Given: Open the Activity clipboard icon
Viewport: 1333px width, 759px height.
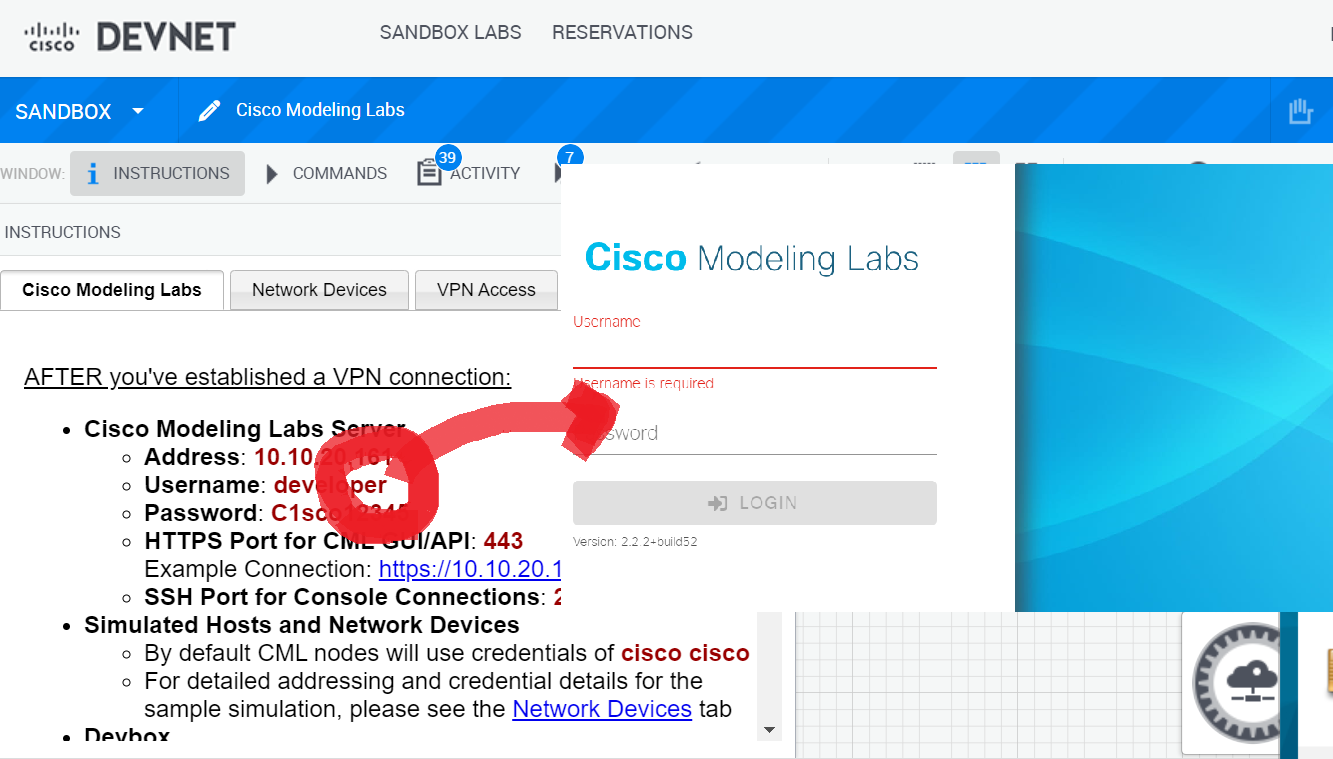Looking at the screenshot, I should tap(429, 173).
